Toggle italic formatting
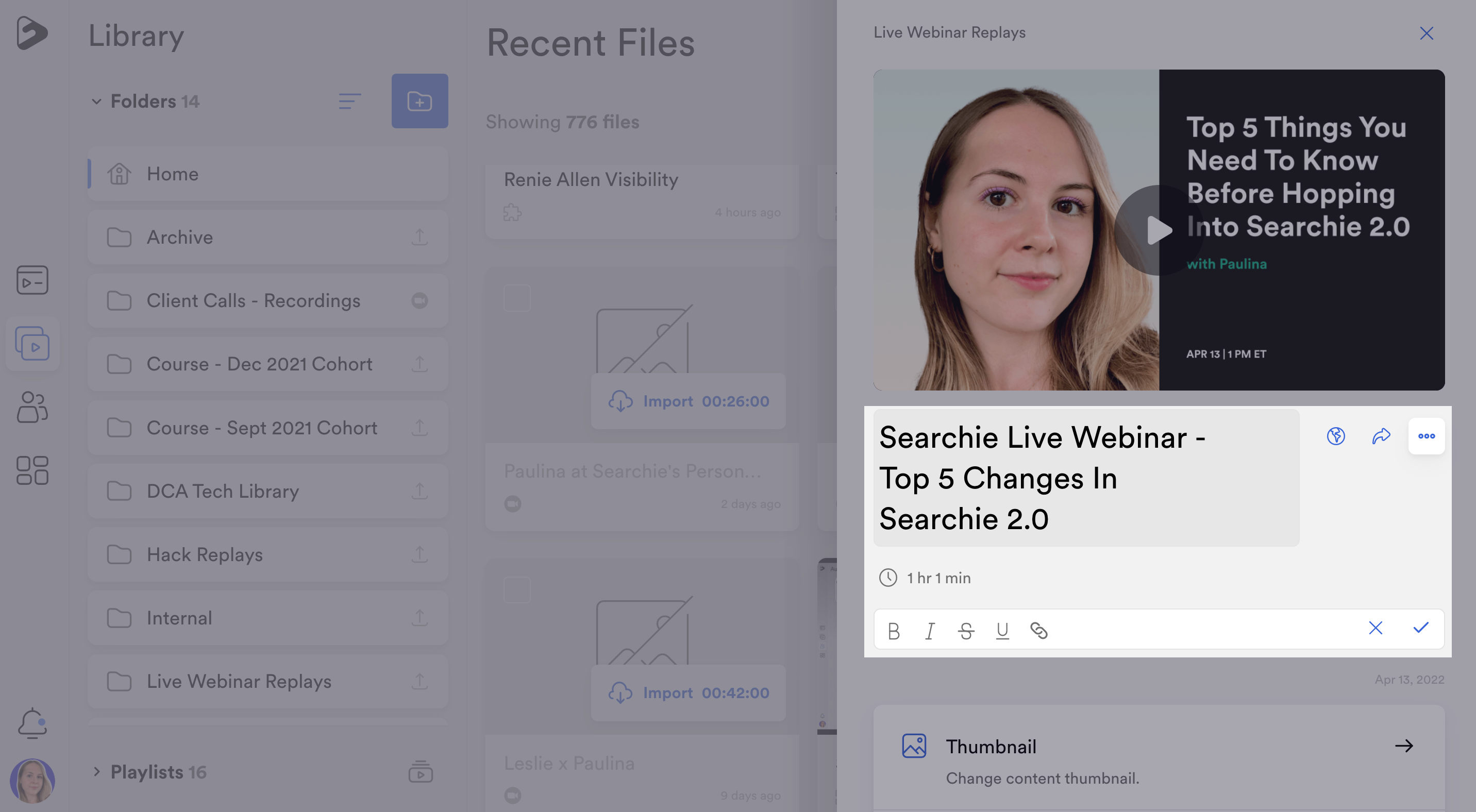This screenshot has height=812, width=1476. [x=929, y=631]
